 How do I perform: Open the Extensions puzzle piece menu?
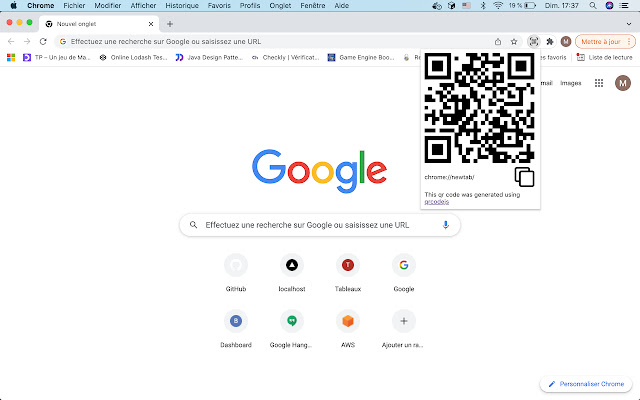point(550,42)
